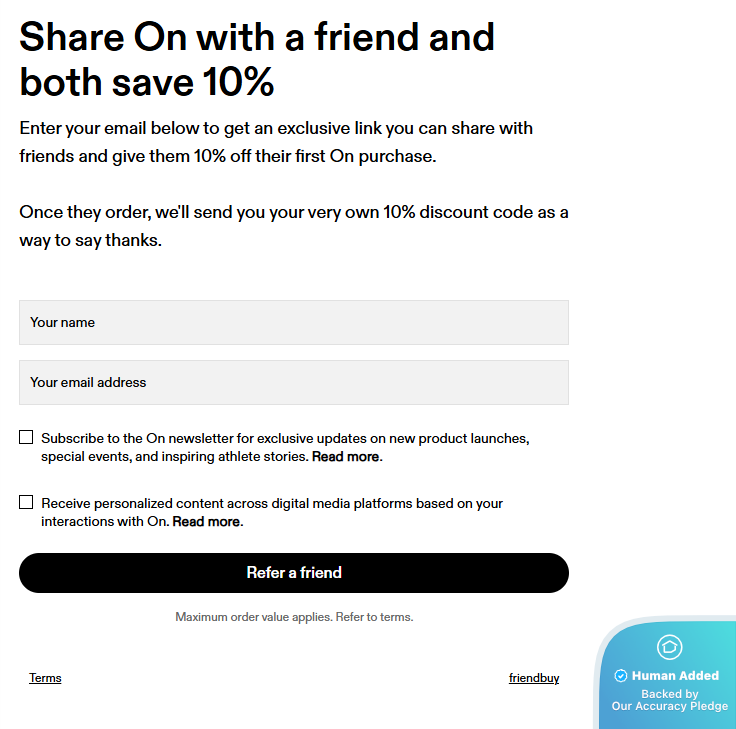The width and height of the screenshot is (736, 729).
Task: Open the Terms link
Action: point(45,678)
